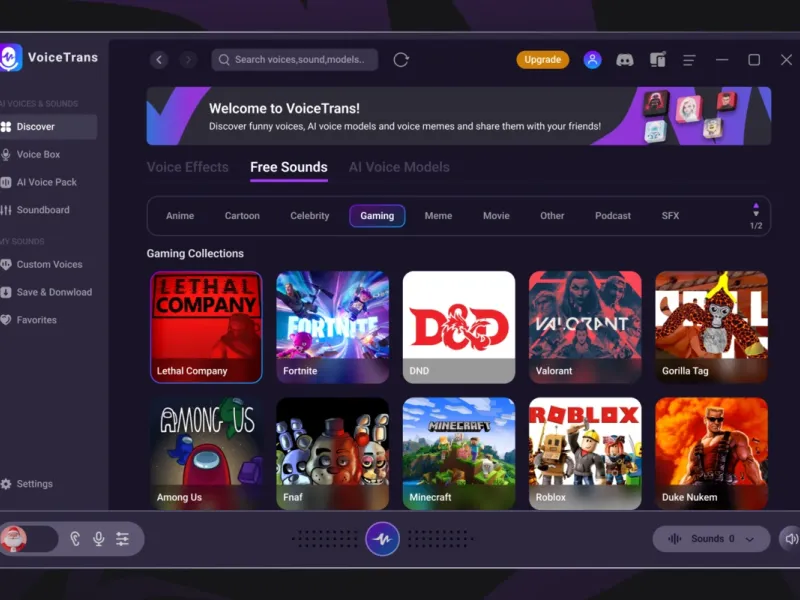Open the Roblox collection
The width and height of the screenshot is (800, 600).
click(x=585, y=454)
